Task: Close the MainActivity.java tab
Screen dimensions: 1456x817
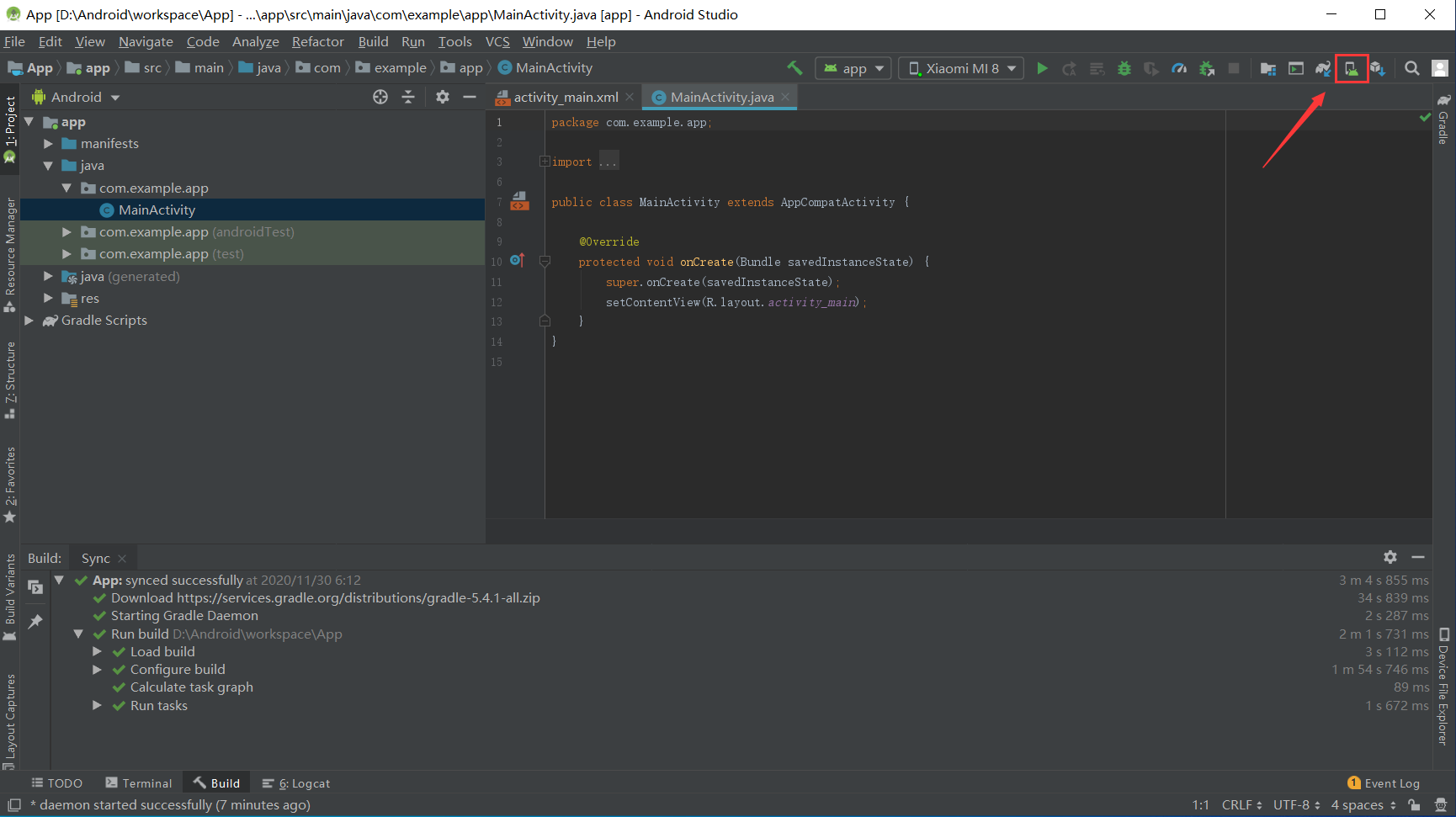Action: tap(785, 98)
